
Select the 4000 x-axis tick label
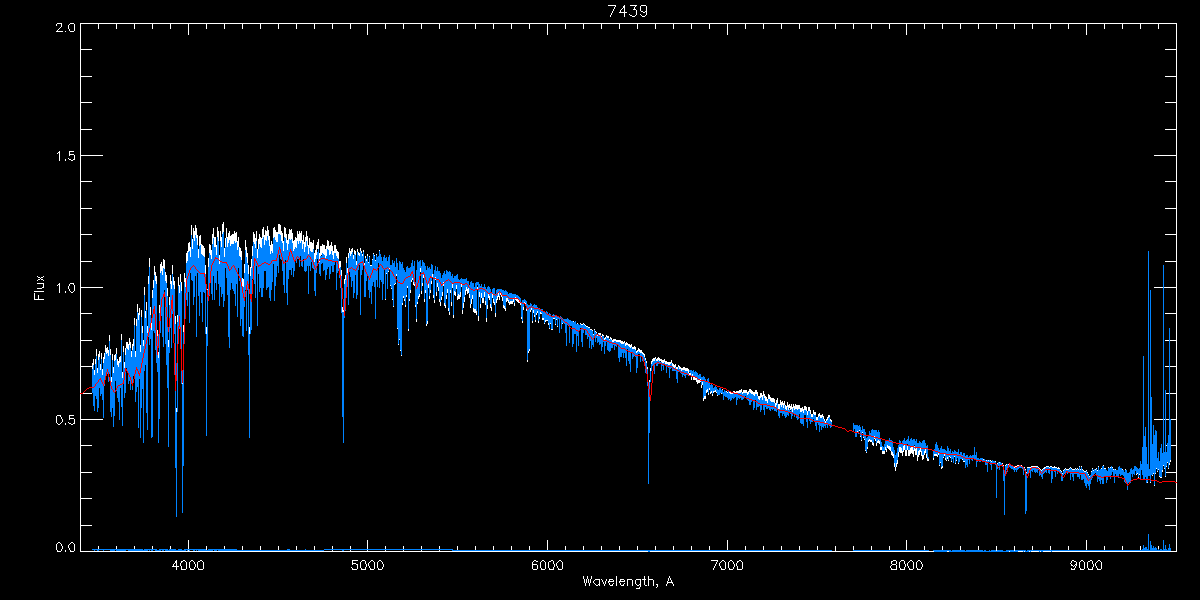188,565
